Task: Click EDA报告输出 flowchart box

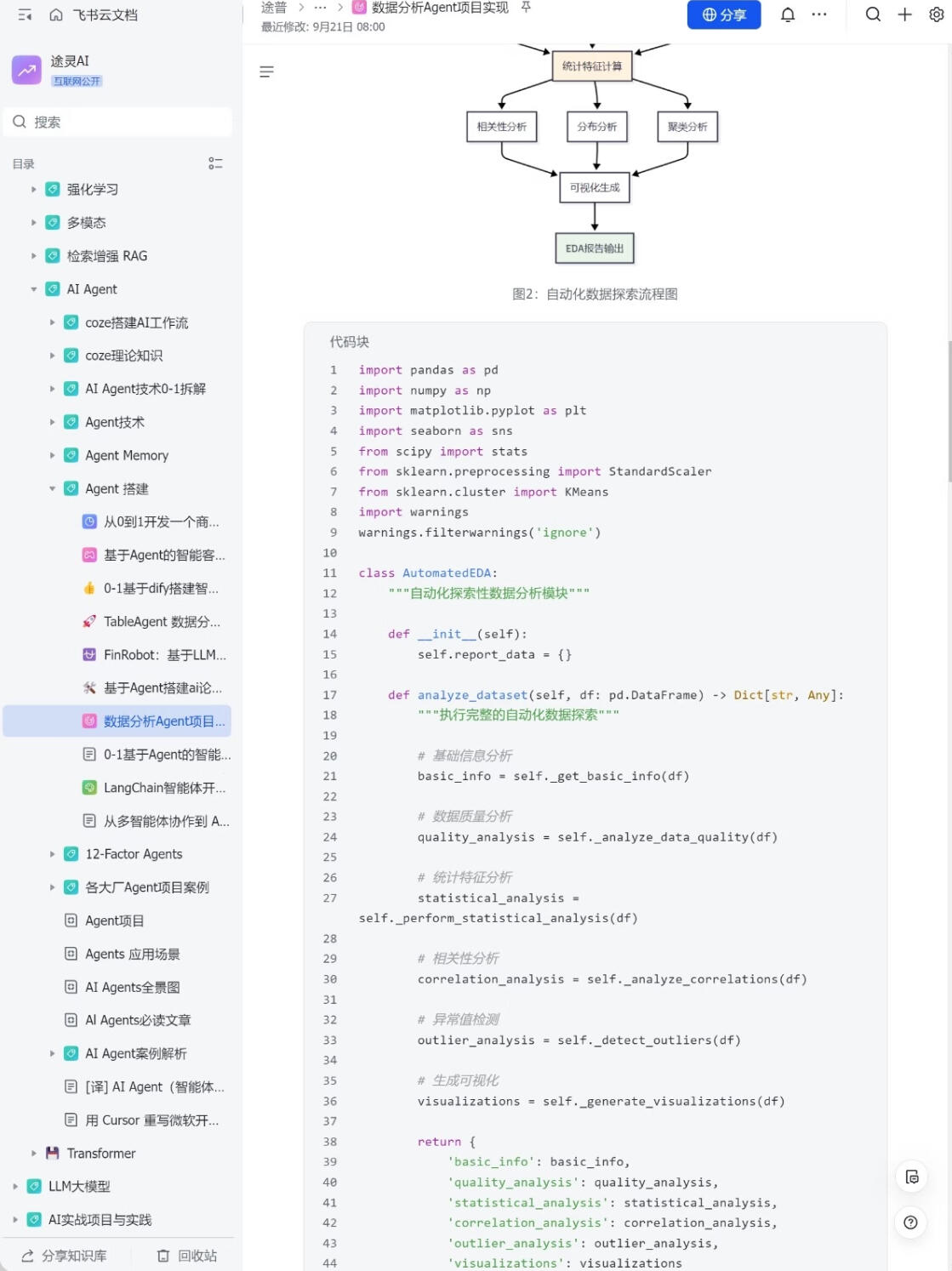Action: pos(595,248)
